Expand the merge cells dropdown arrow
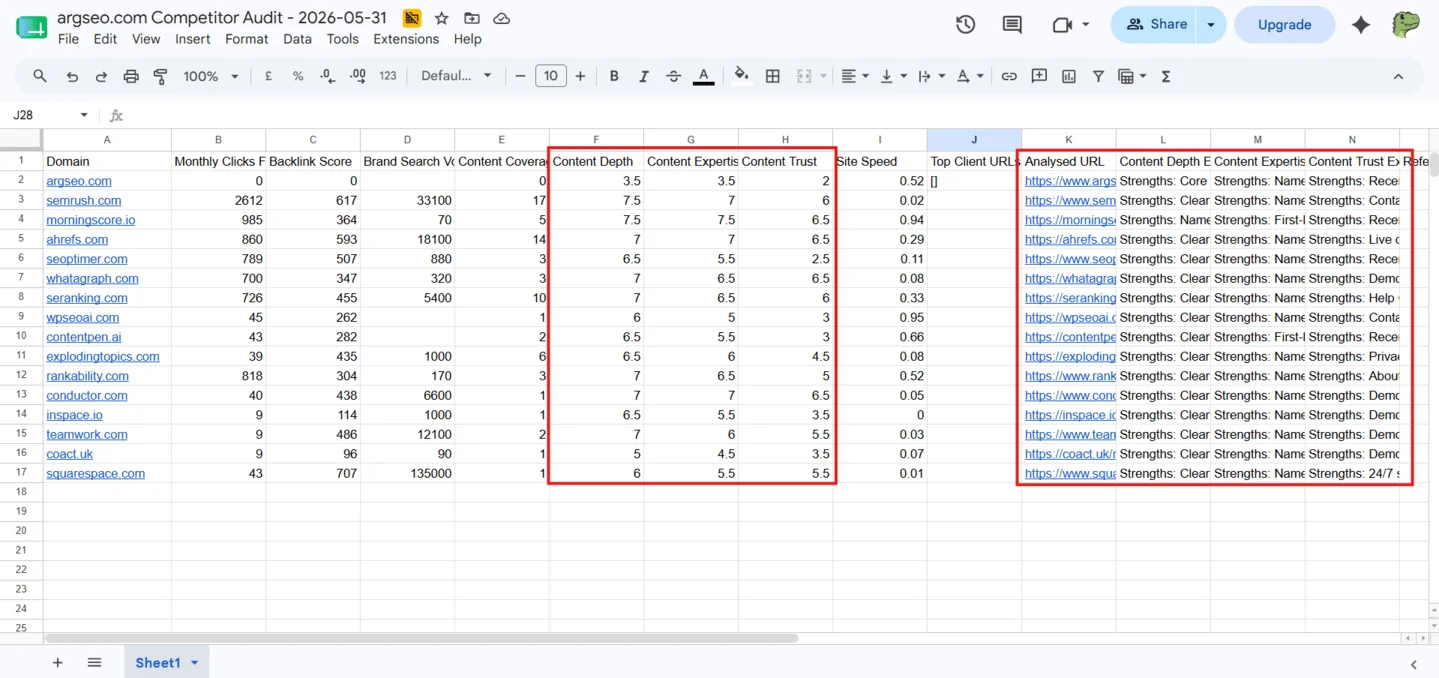Image resolution: width=1439 pixels, height=678 pixels. (x=823, y=76)
